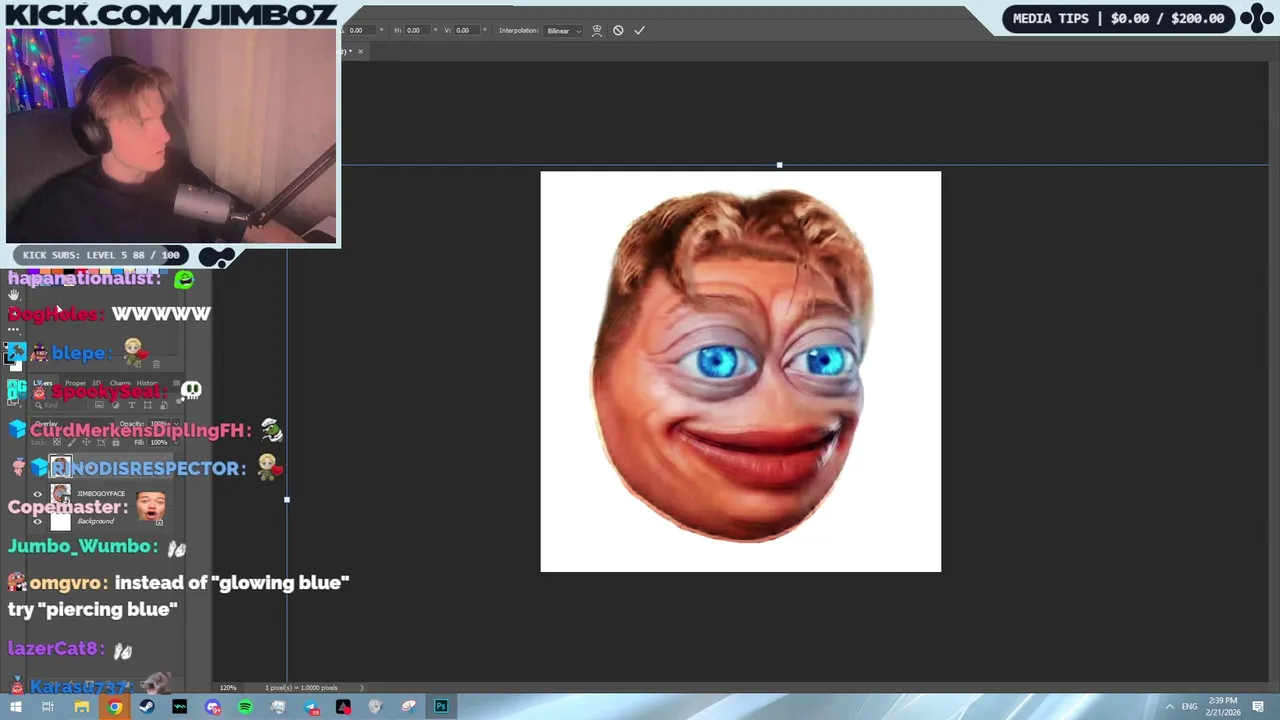Click the ENG language indicator

coord(1190,707)
